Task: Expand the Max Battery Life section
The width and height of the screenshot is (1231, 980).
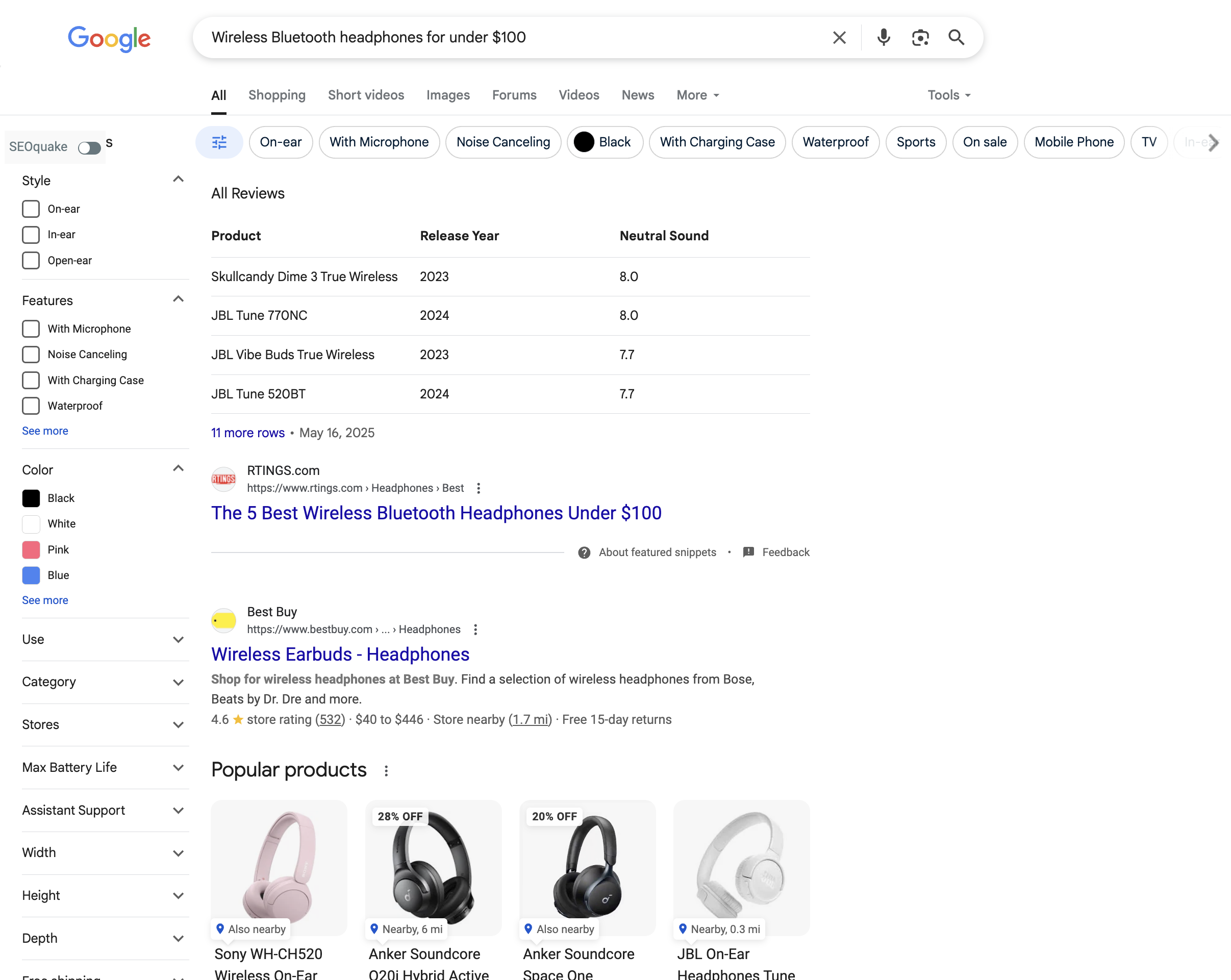Action: point(179,768)
